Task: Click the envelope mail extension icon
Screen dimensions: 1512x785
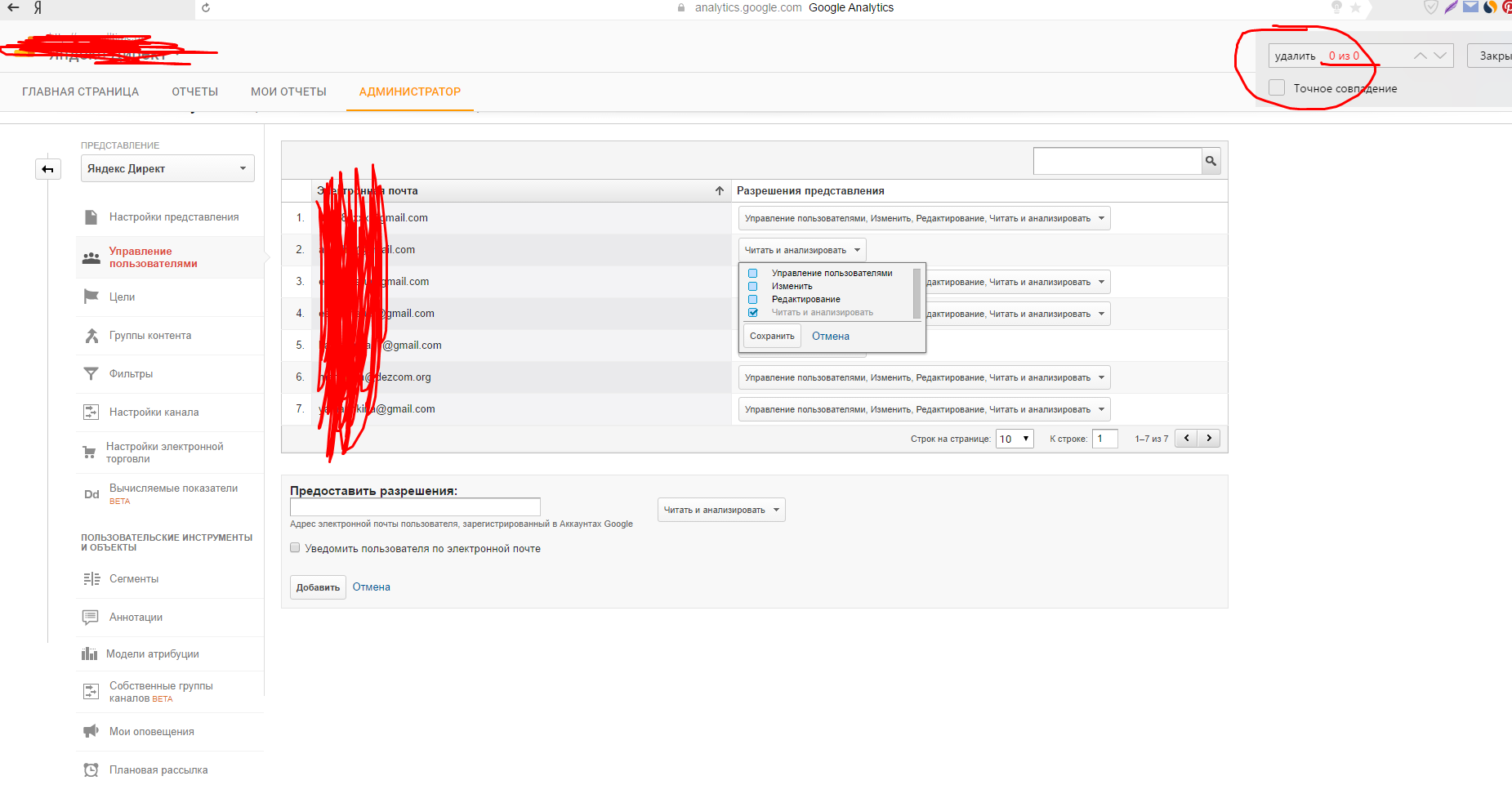Action: pos(1470,7)
